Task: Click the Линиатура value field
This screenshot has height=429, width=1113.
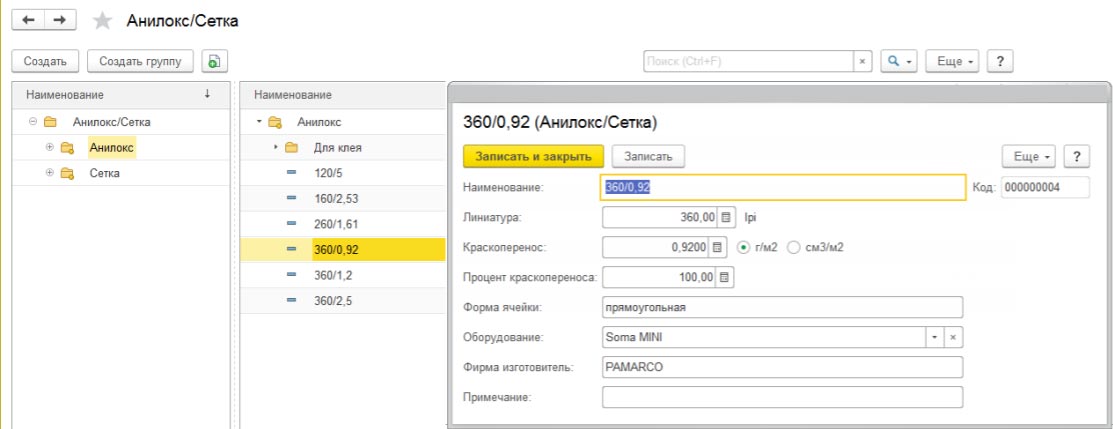Action: click(x=659, y=217)
